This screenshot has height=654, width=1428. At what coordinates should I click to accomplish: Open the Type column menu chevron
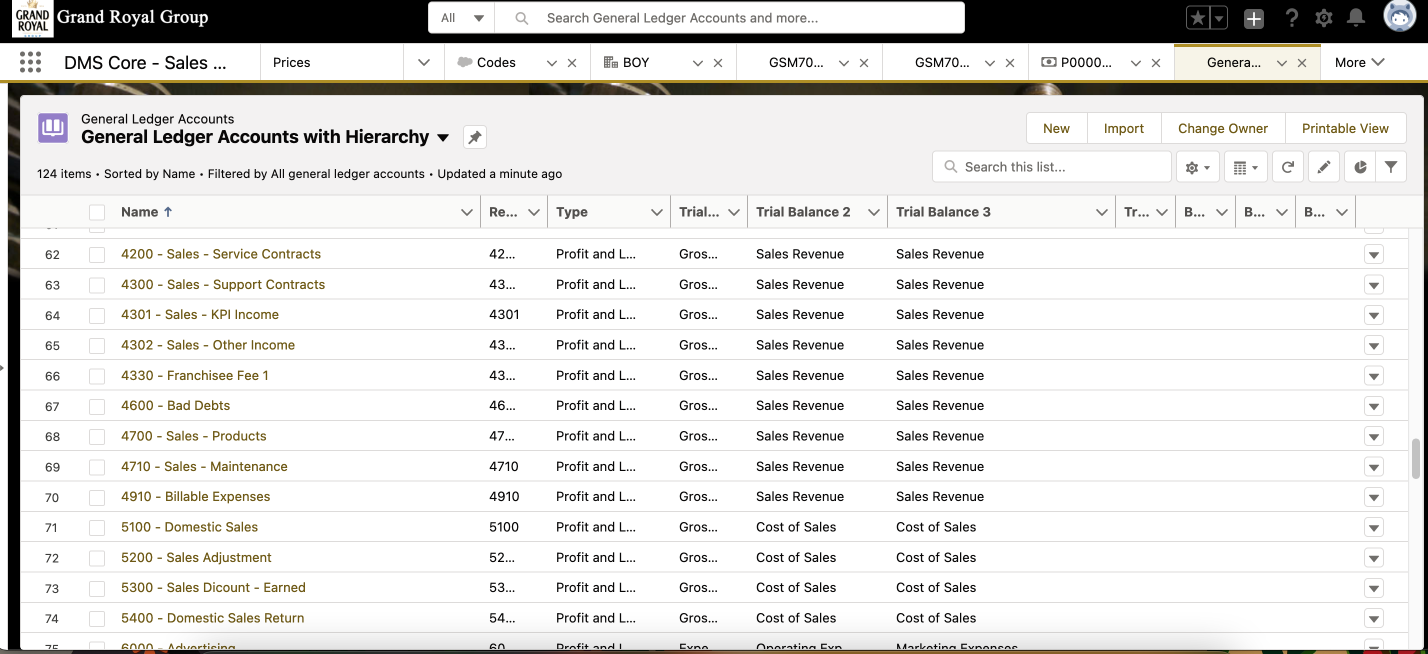pyautogui.click(x=656, y=212)
